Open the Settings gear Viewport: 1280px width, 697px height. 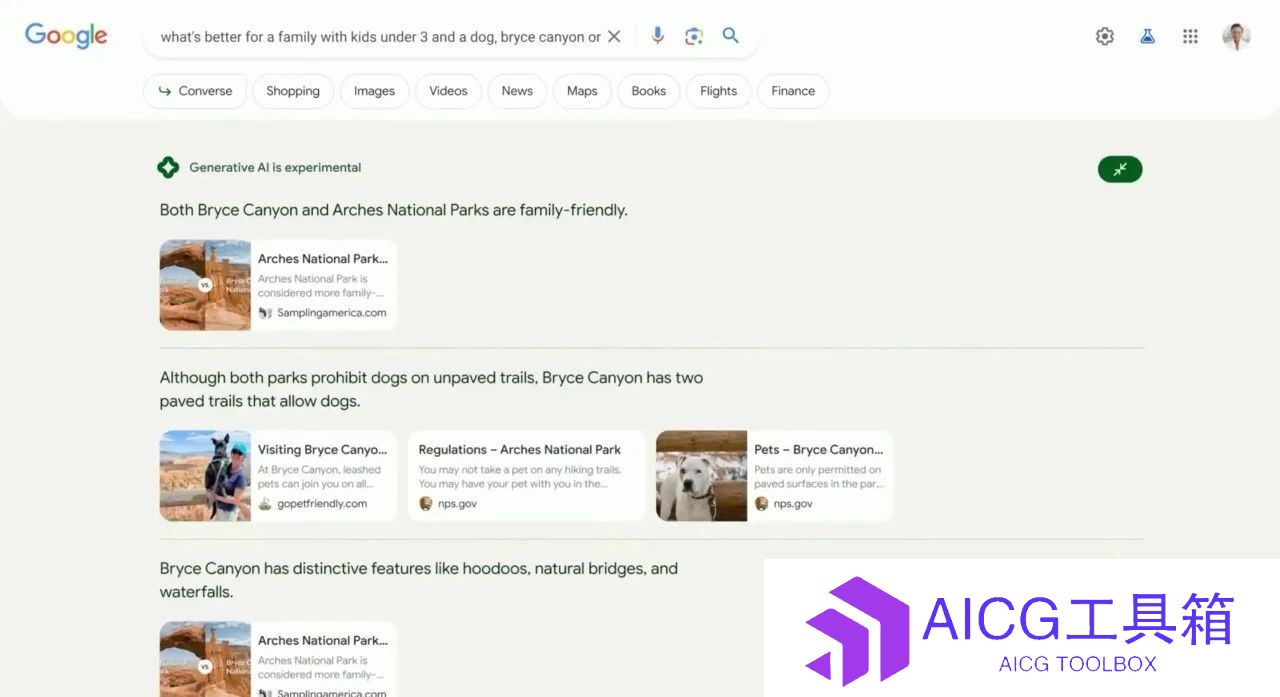1105,37
